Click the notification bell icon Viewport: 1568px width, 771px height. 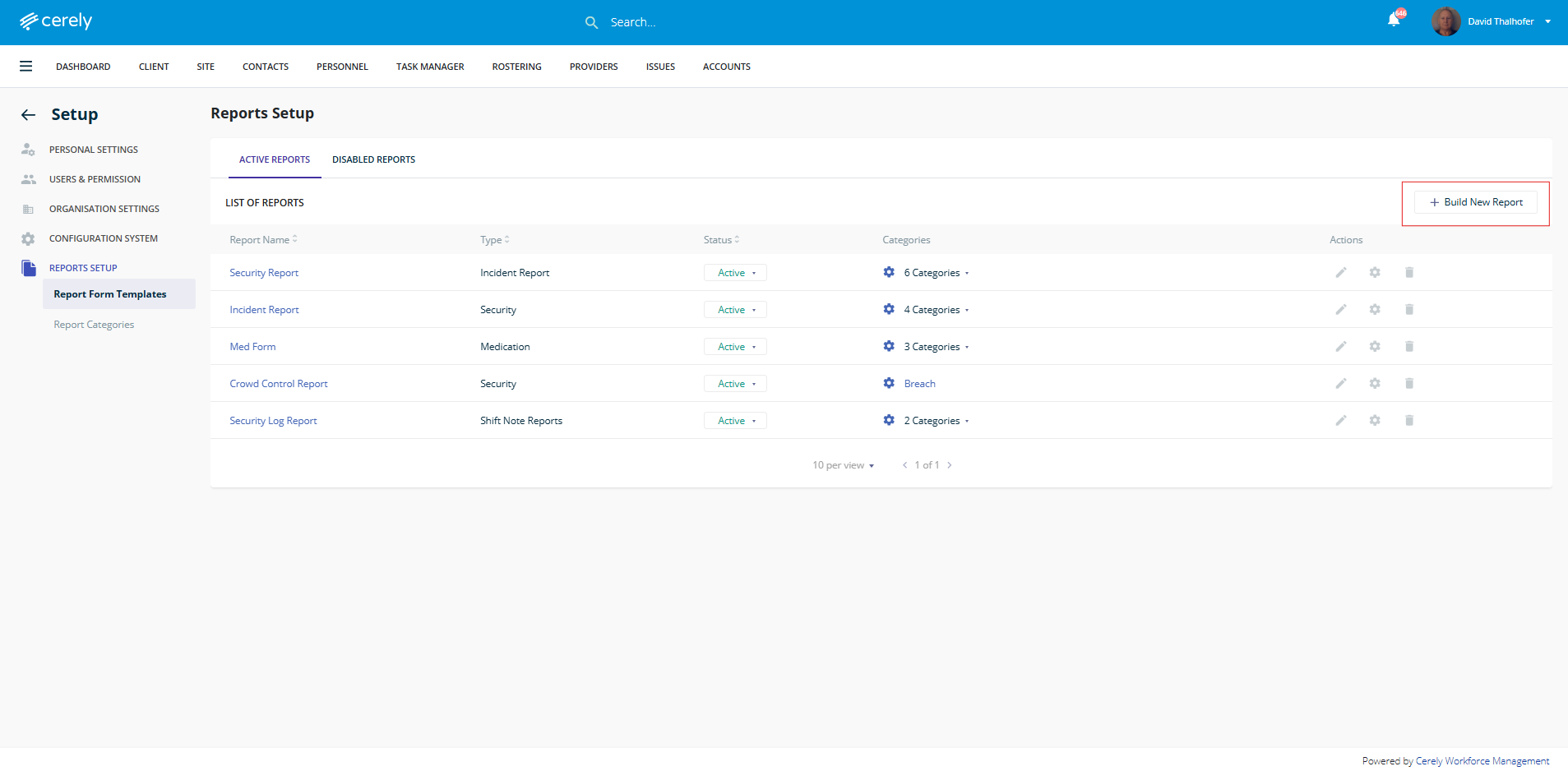(x=1394, y=21)
